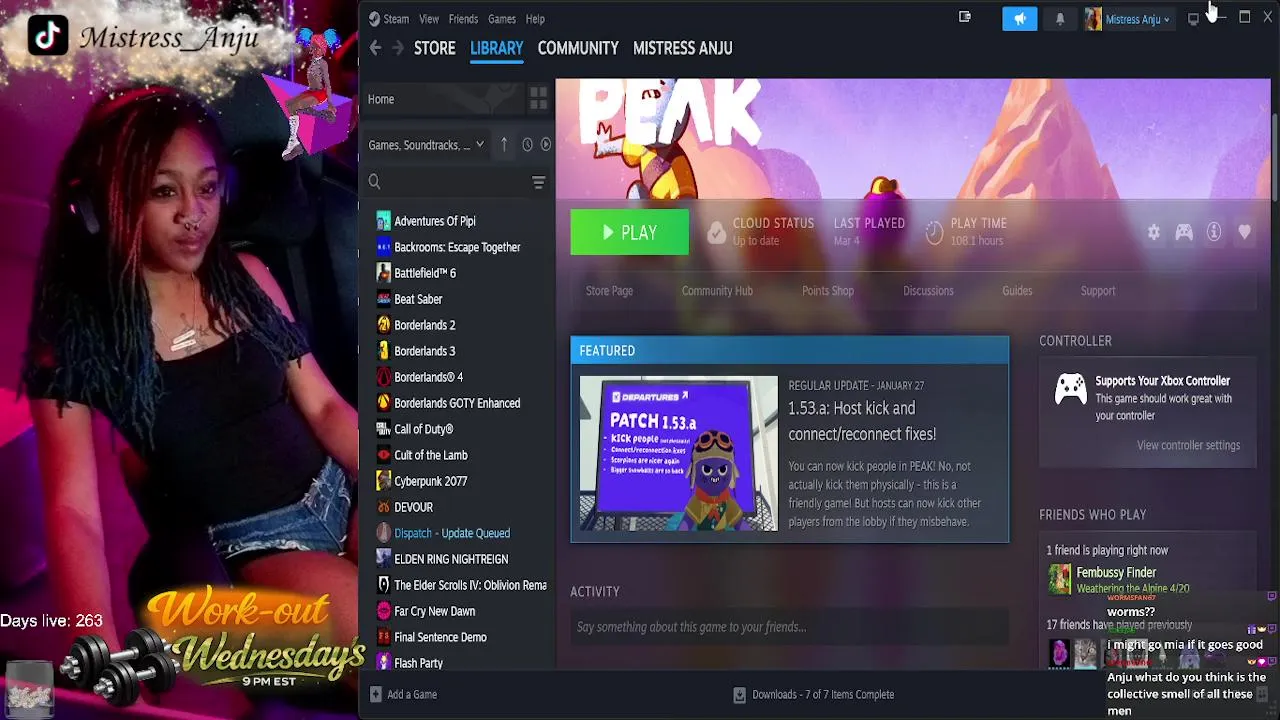Expand the Games, Soundtracks filter dropdown
Image resolution: width=1280 pixels, height=720 pixels.
coord(426,145)
